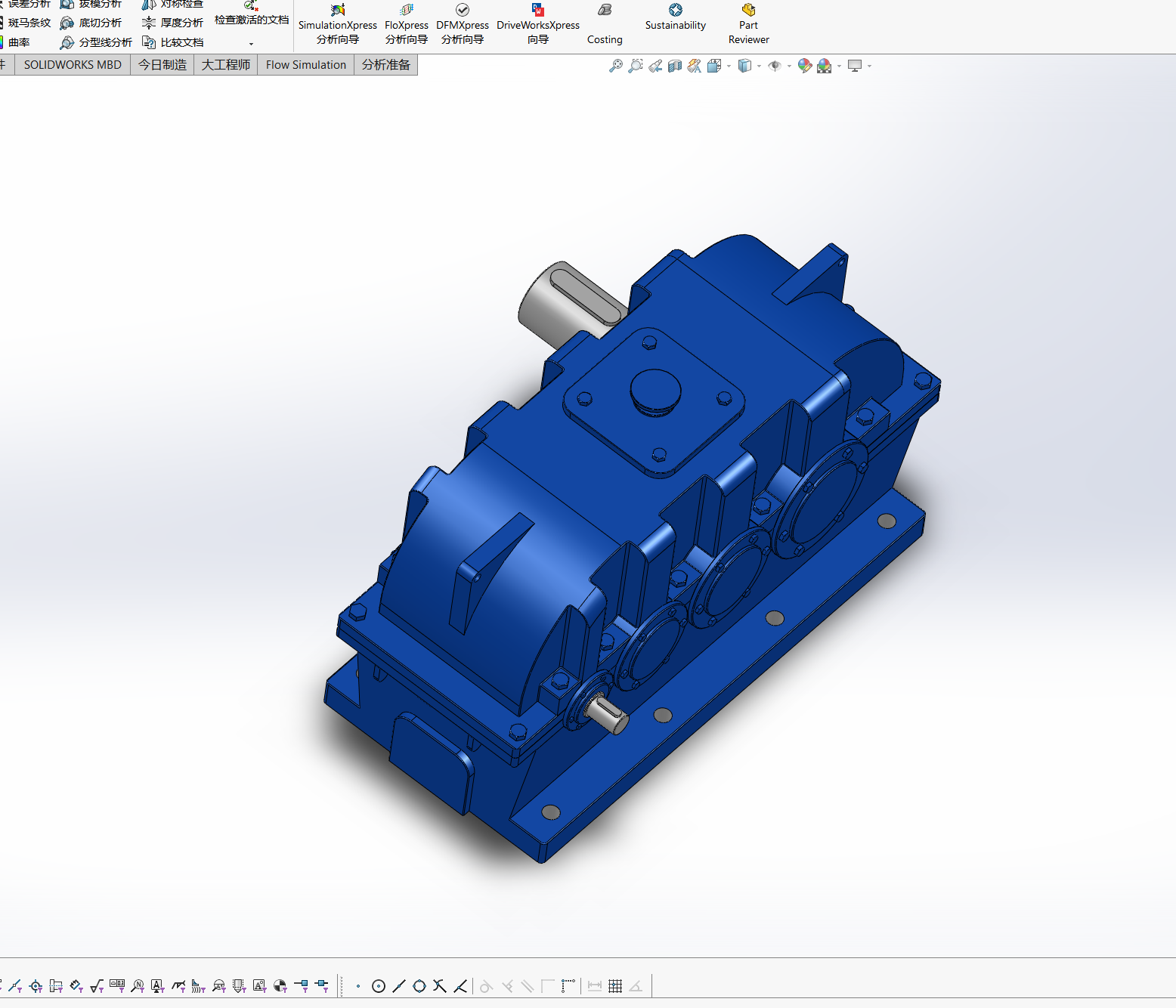Screen dimensions: 1176x1008
Task: Toggle Hide/Show Items eye icon
Action: (x=775, y=66)
